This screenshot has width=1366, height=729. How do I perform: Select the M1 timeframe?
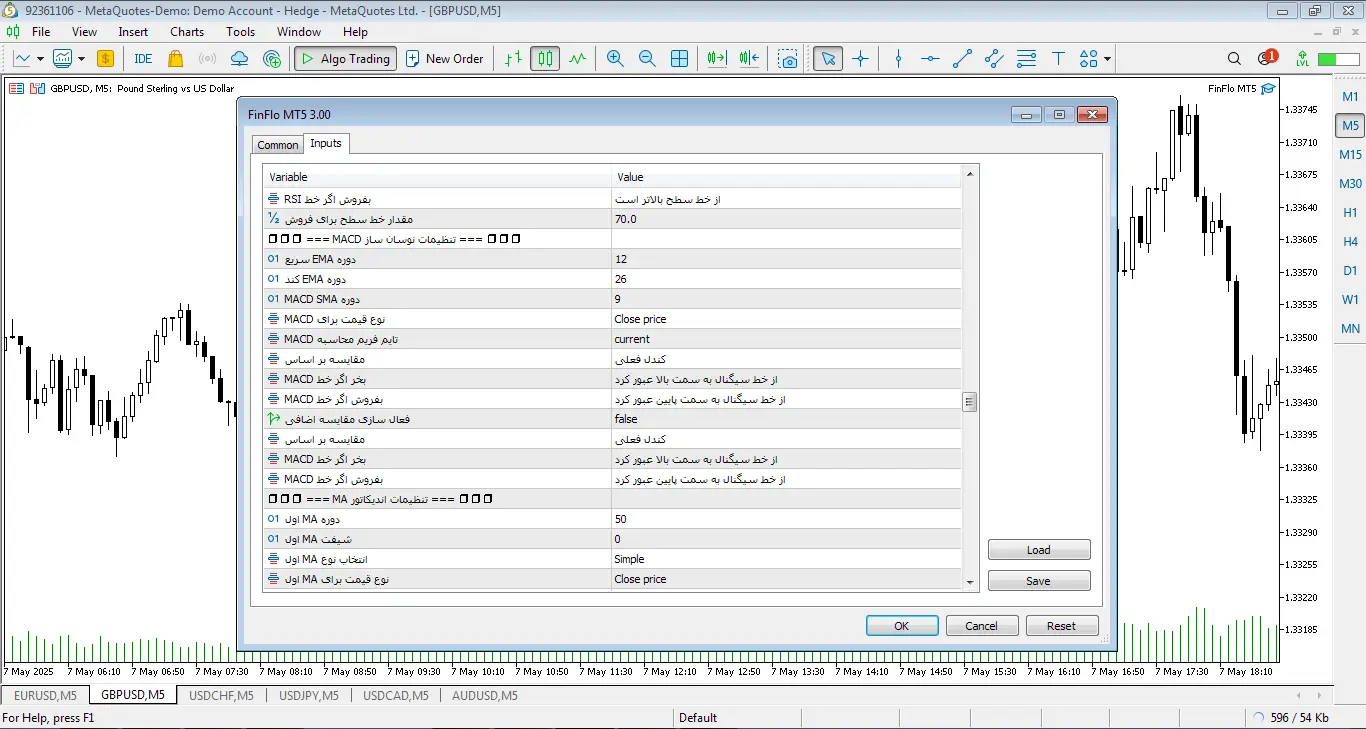tap(1350, 97)
